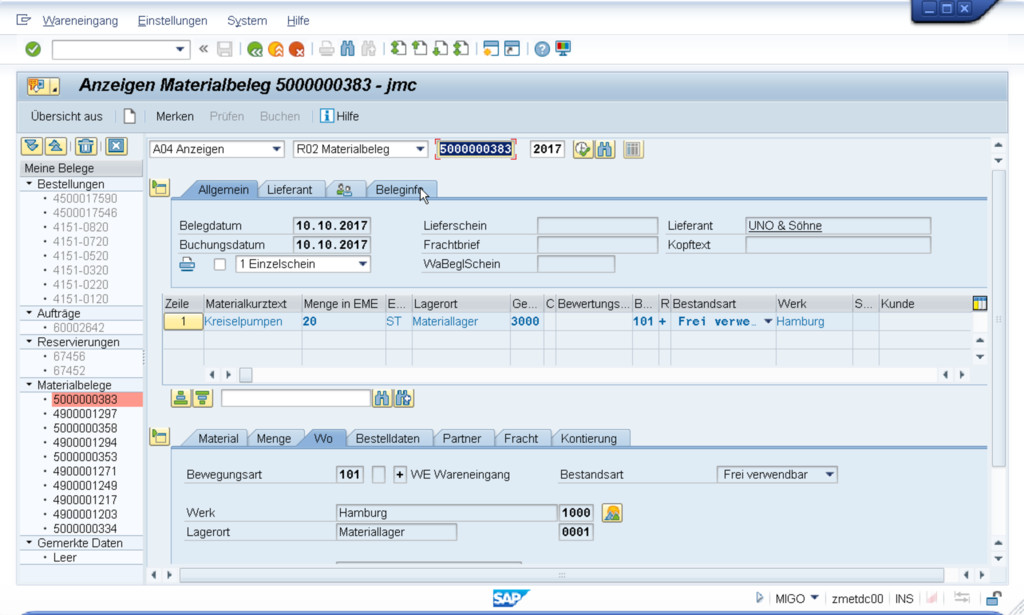
Task: Open help via the question mark icon
Action: [542, 49]
